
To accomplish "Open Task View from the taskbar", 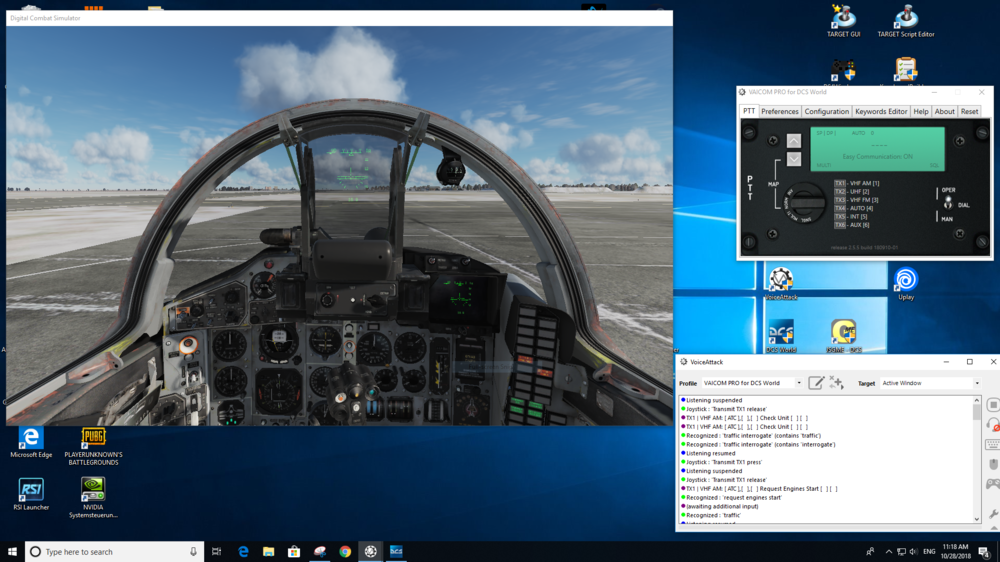I will (217, 552).
